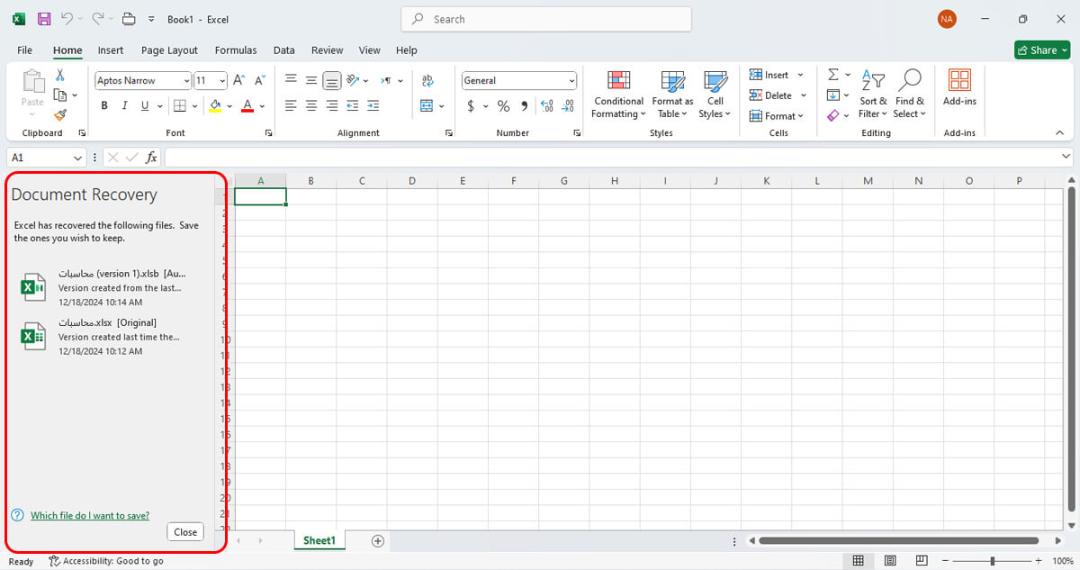This screenshot has width=1080, height=570.
Task: Open Find & Select dropdown
Action: pos(909,94)
